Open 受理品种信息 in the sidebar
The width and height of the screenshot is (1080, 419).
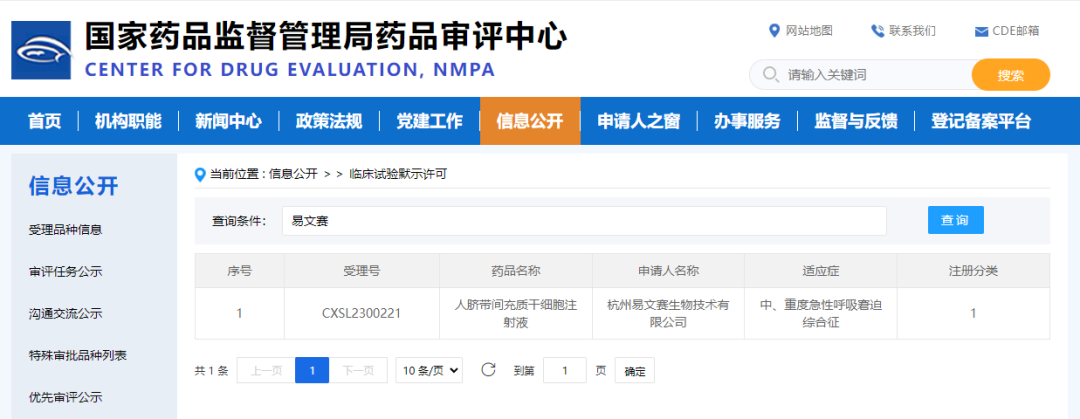click(x=65, y=229)
